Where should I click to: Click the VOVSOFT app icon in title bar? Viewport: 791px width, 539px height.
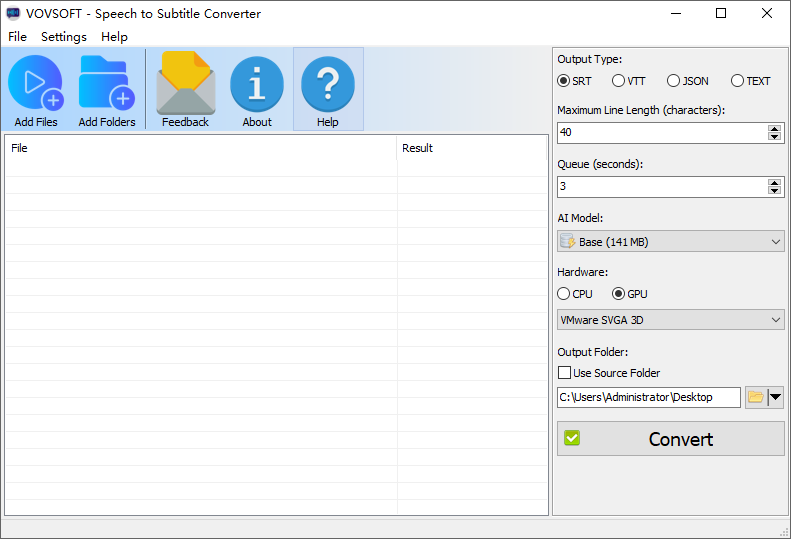tap(13, 13)
